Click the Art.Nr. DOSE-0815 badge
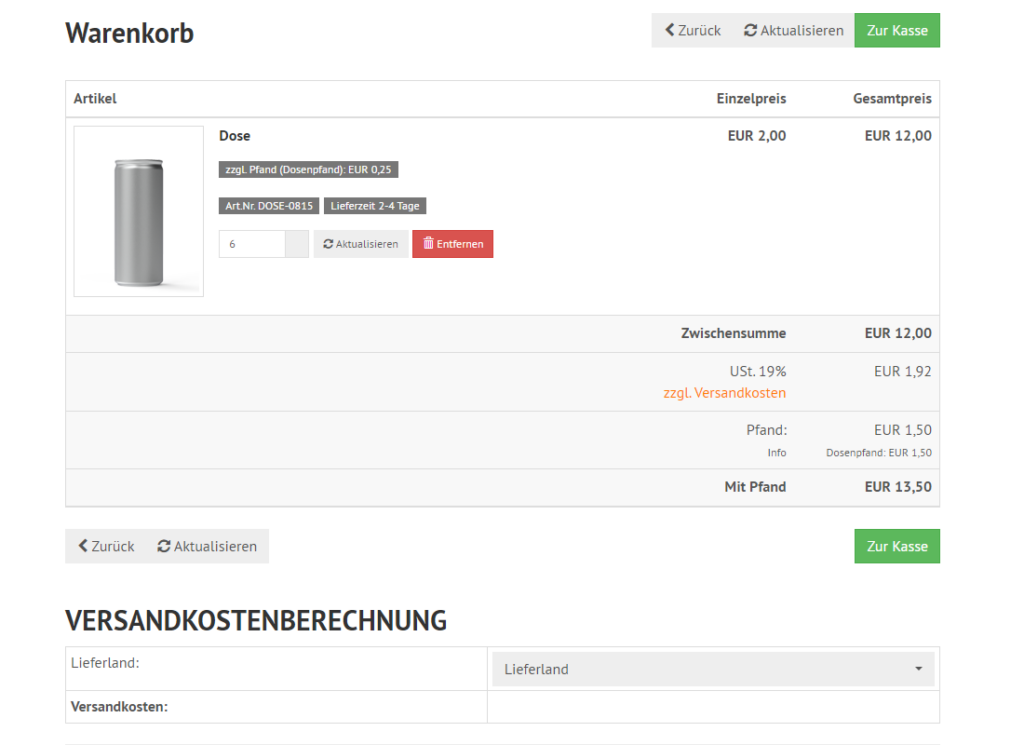Viewport: 1024px width, 745px height. pyautogui.click(x=269, y=206)
